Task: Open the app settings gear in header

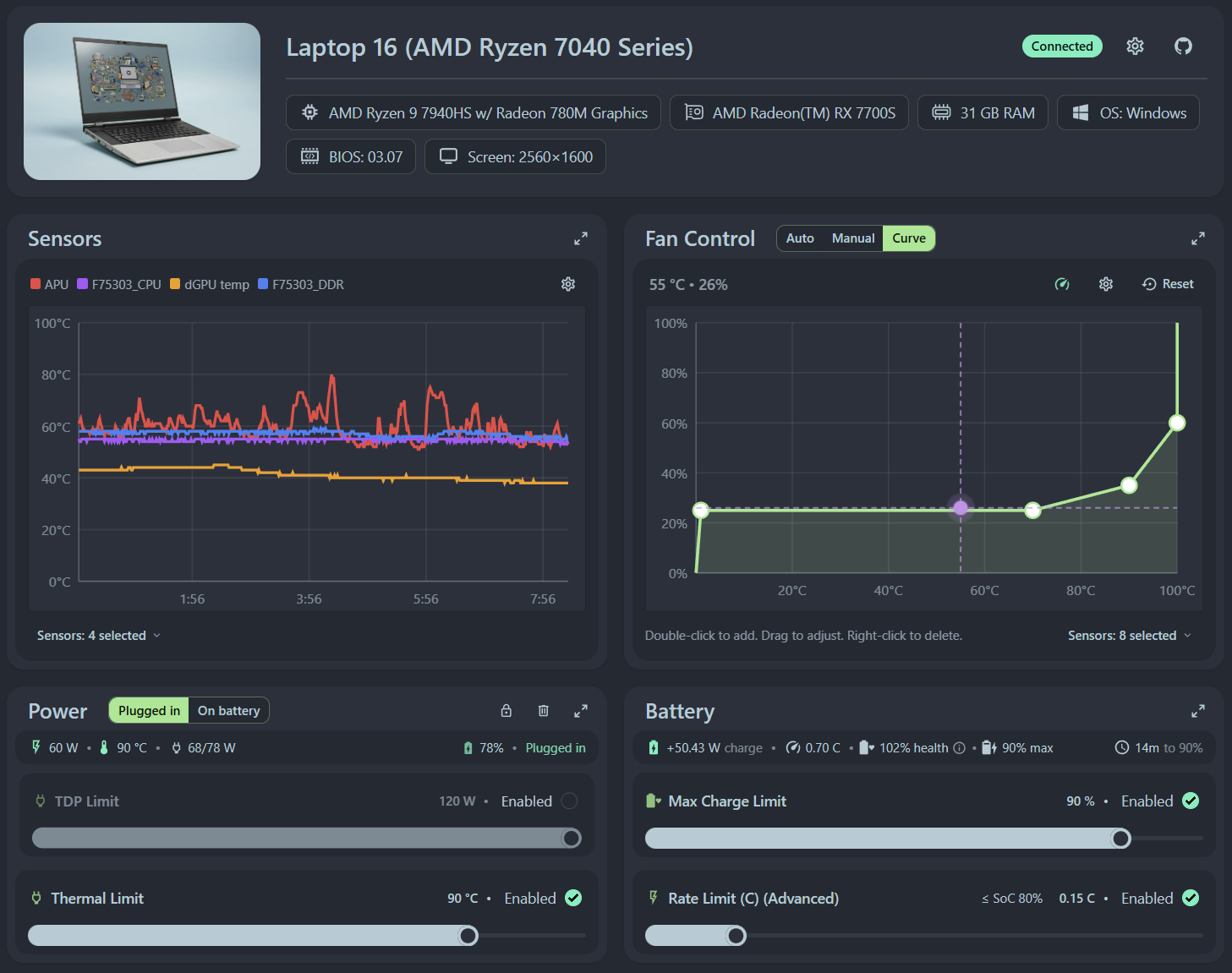Action: point(1135,46)
